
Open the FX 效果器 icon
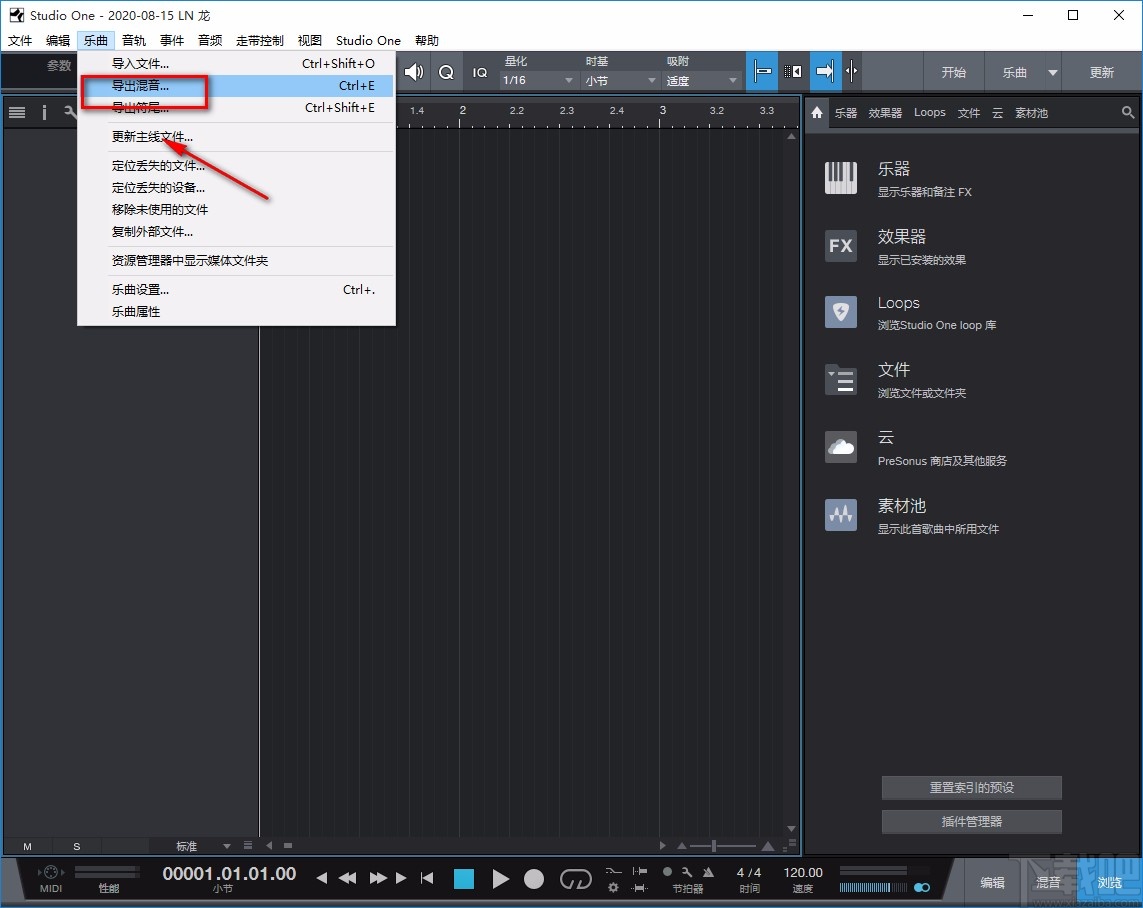840,246
